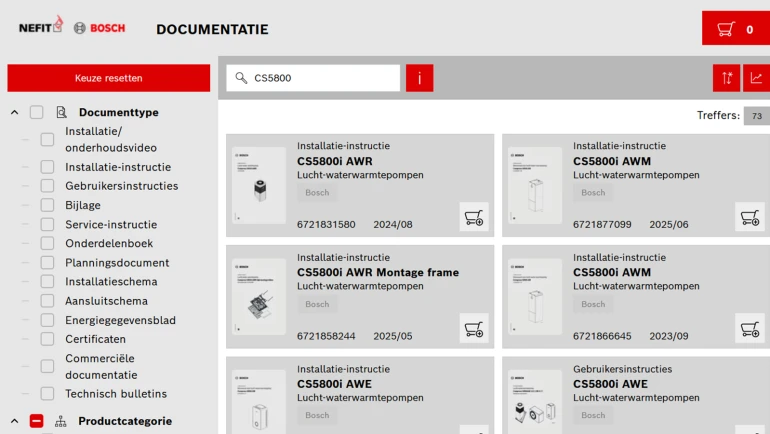Clear the Productcategorie red partial checkbox
Viewport: 770px width, 434px height.
point(36,421)
